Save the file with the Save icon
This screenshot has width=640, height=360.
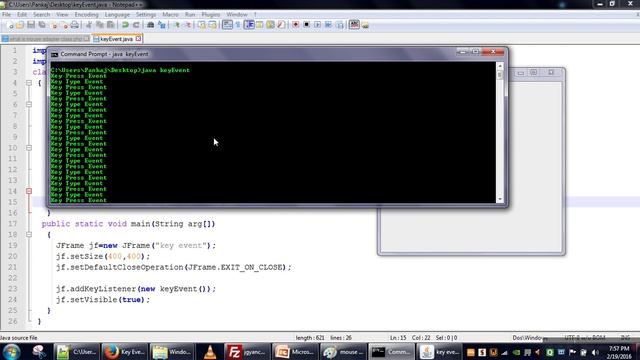(x=31, y=25)
